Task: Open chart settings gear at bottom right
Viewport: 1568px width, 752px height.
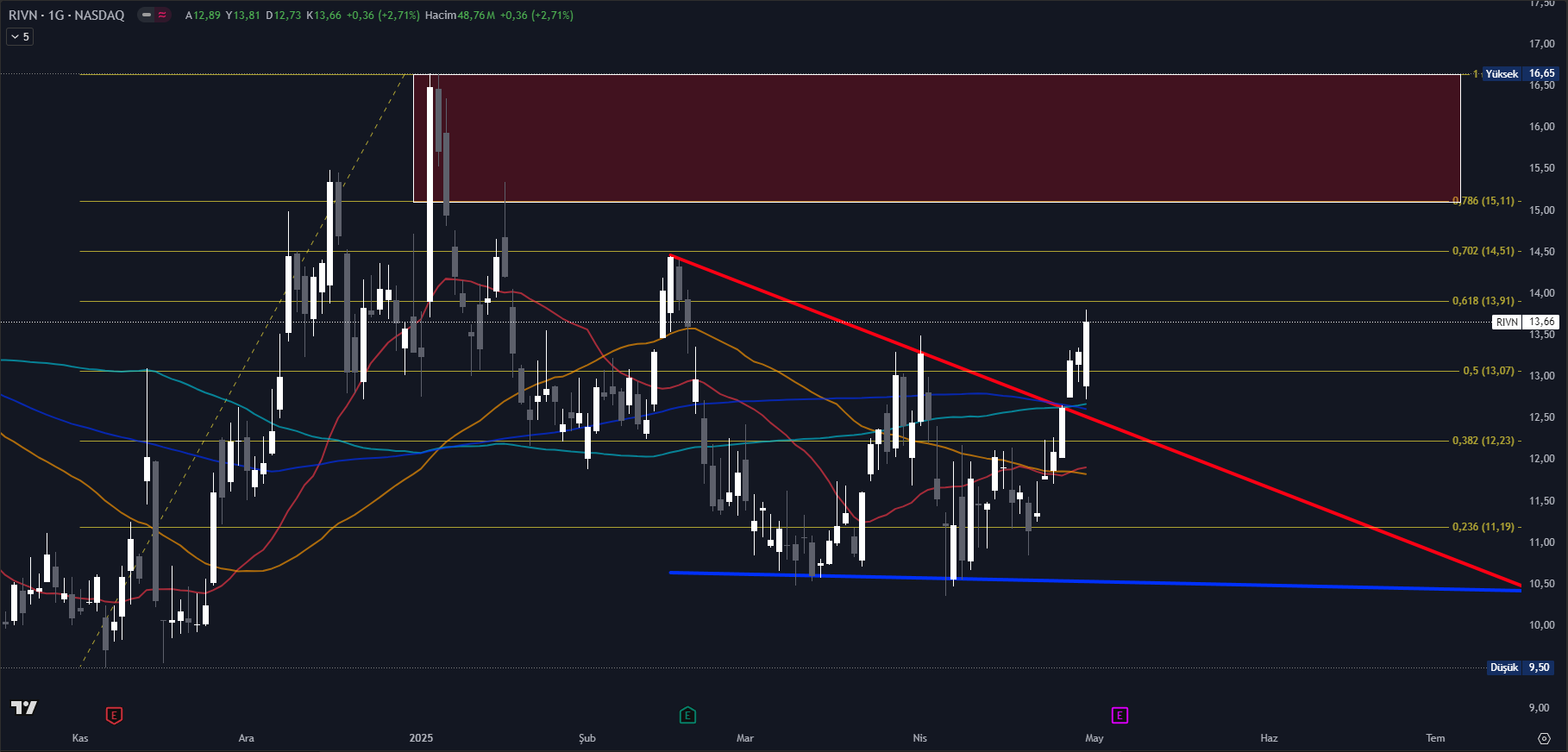Action: (1545, 738)
